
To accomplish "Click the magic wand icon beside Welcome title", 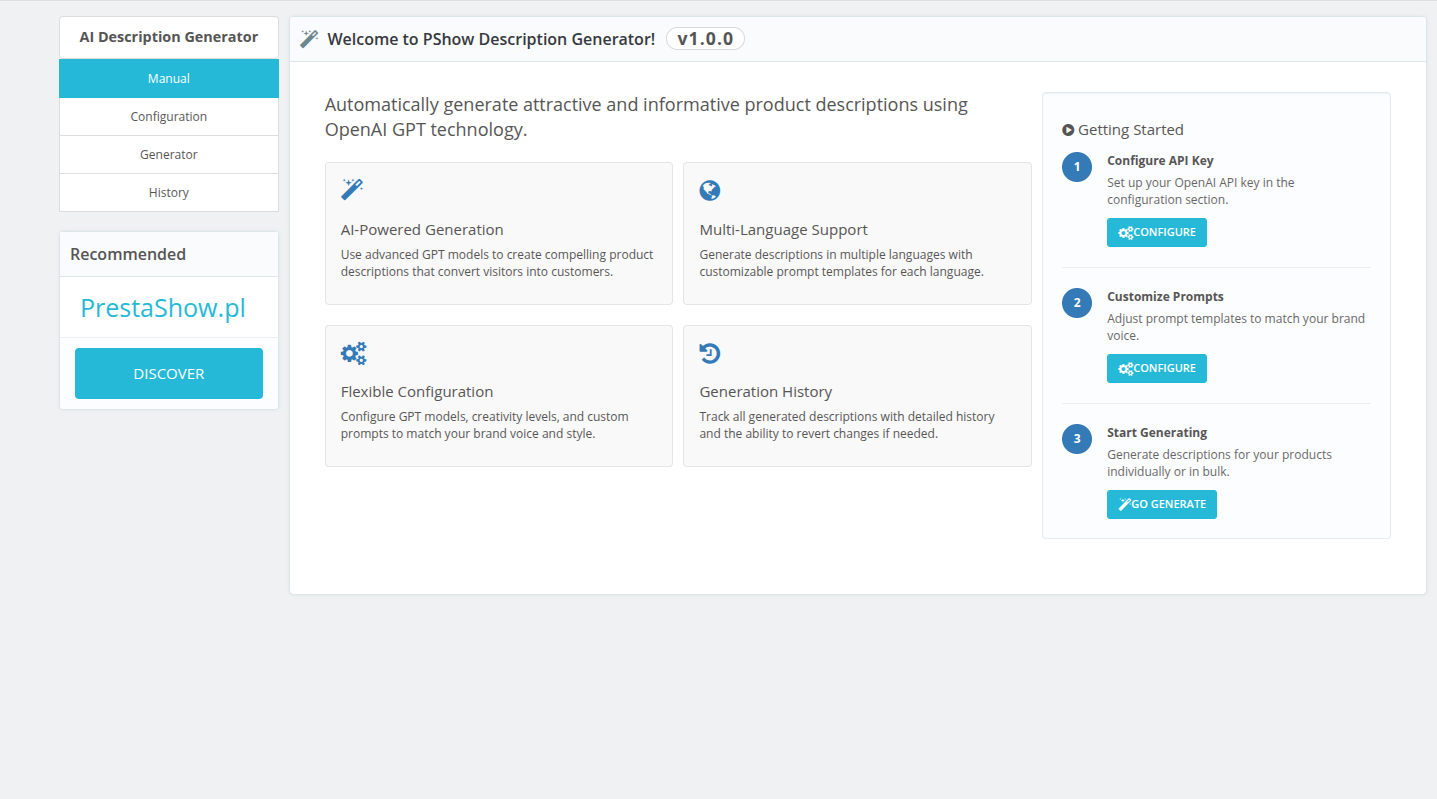I will [309, 39].
